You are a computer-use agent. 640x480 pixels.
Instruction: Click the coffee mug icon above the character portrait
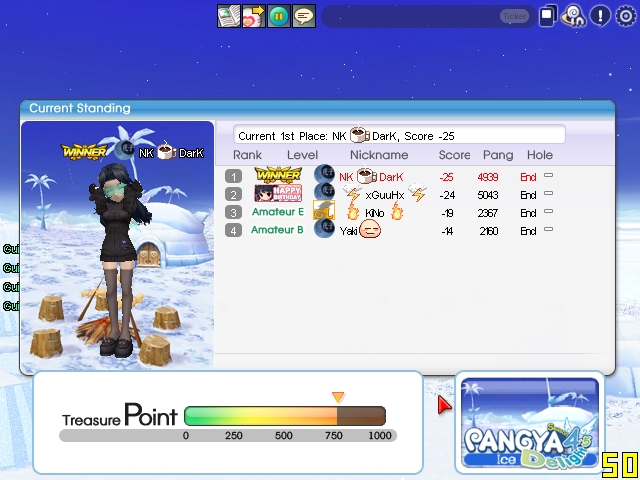coord(166,151)
